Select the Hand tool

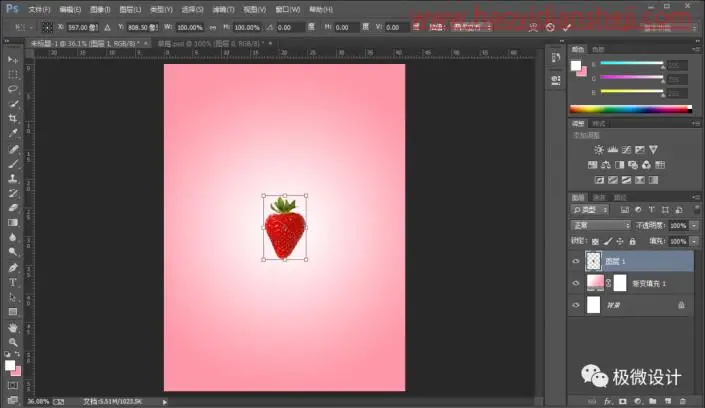pos(13,328)
